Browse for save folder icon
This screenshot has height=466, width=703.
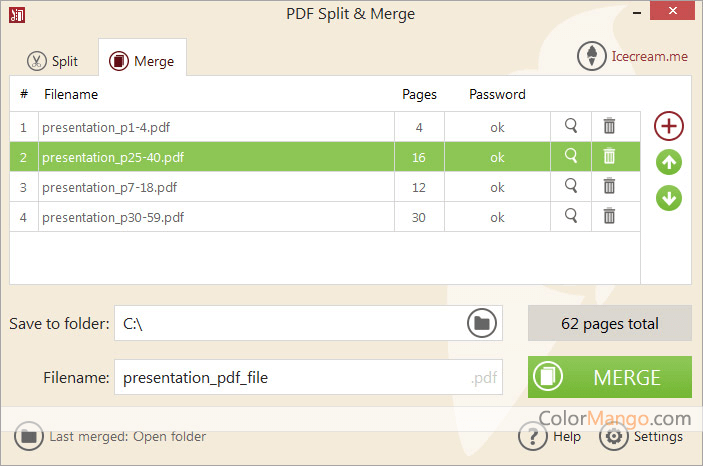pos(482,323)
